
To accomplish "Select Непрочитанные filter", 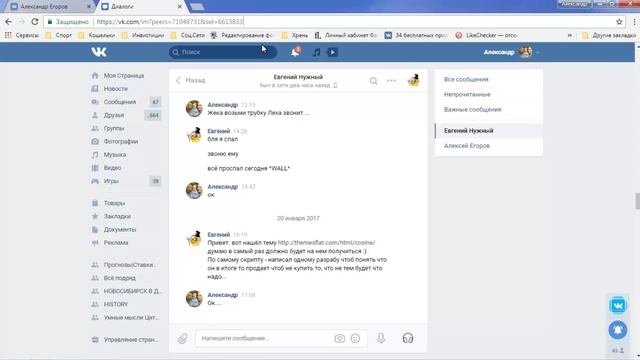I will point(467,94).
